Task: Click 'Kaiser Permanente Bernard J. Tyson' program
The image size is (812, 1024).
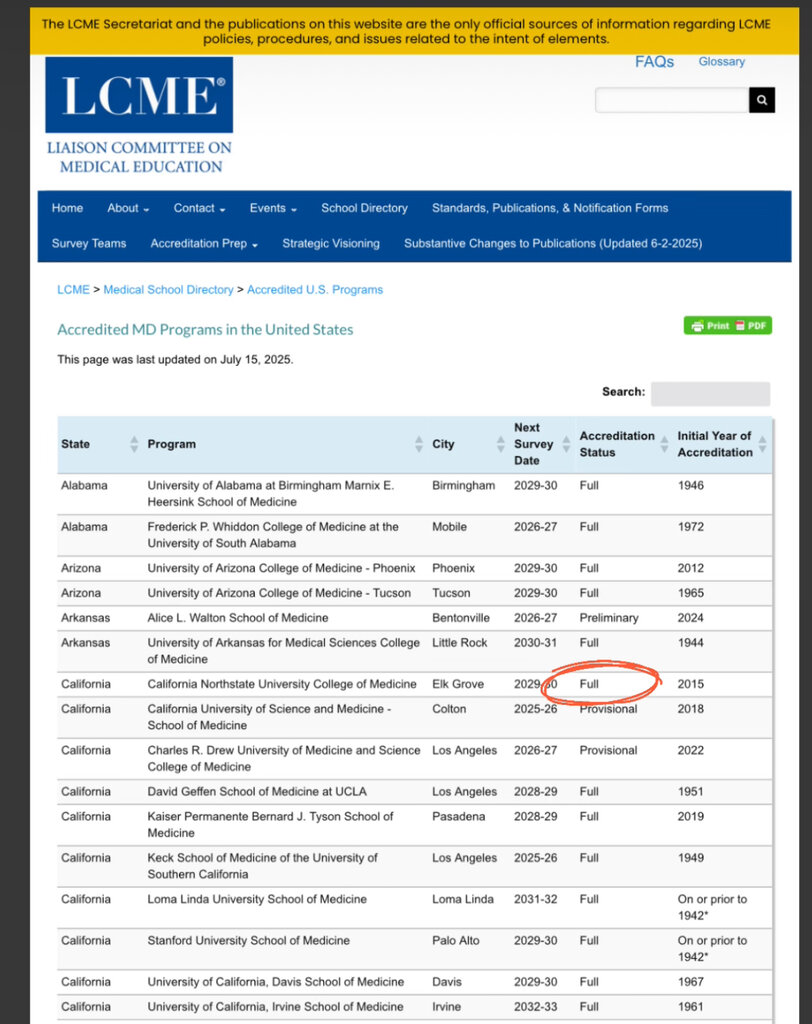Action: tap(270, 825)
